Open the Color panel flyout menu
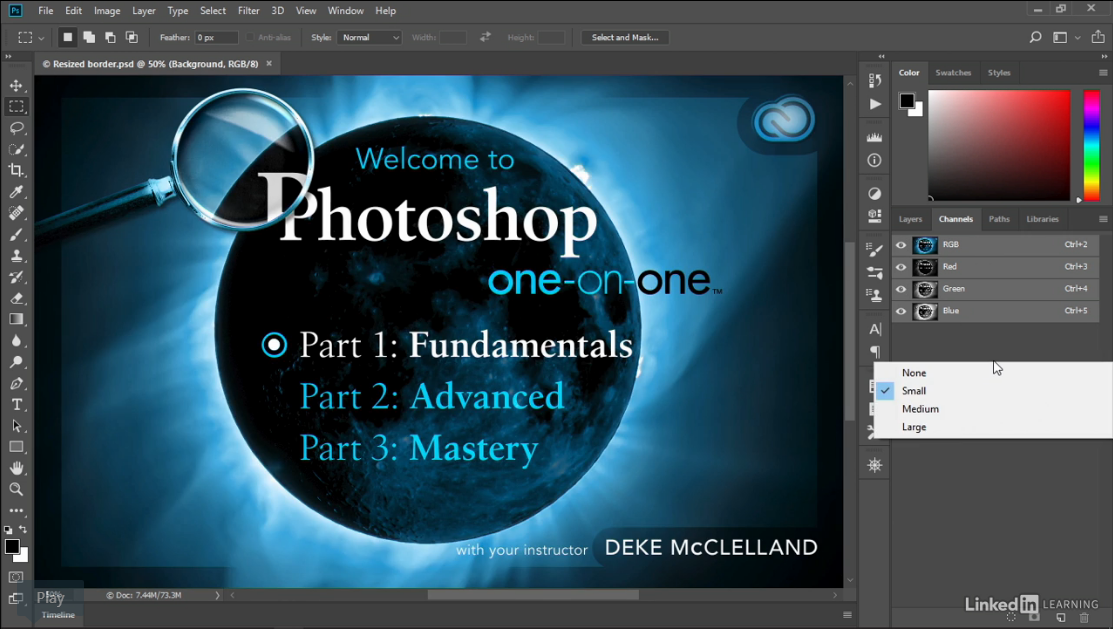This screenshot has height=629, width=1113. tap(1102, 72)
